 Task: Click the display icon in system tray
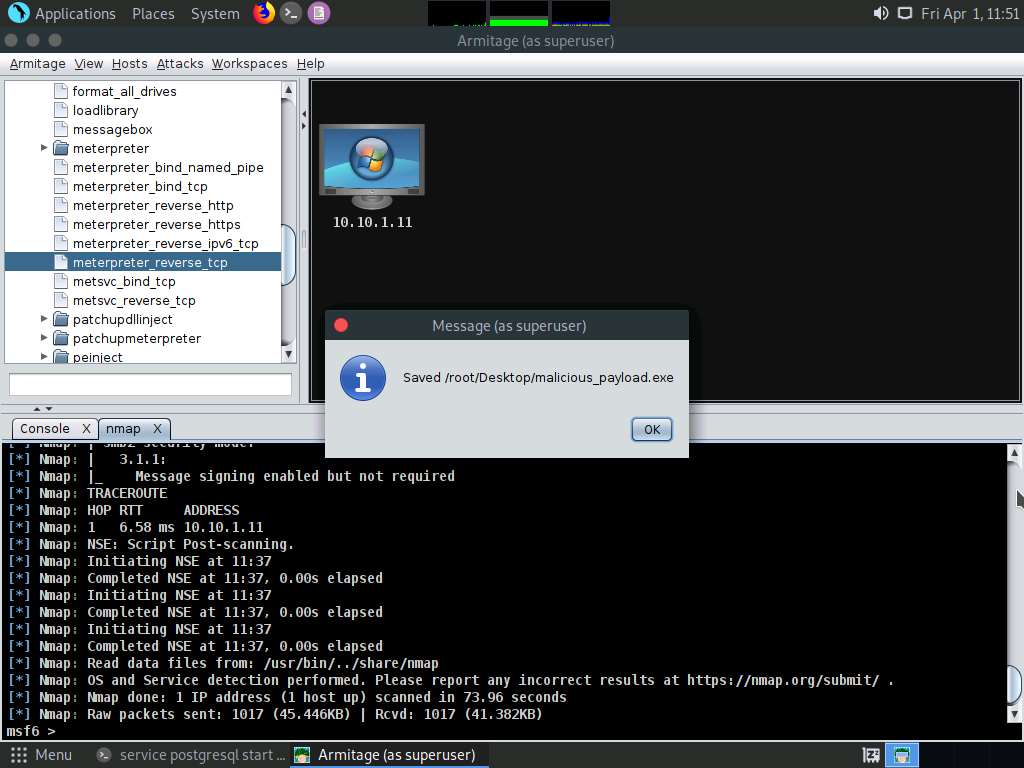[904, 13]
